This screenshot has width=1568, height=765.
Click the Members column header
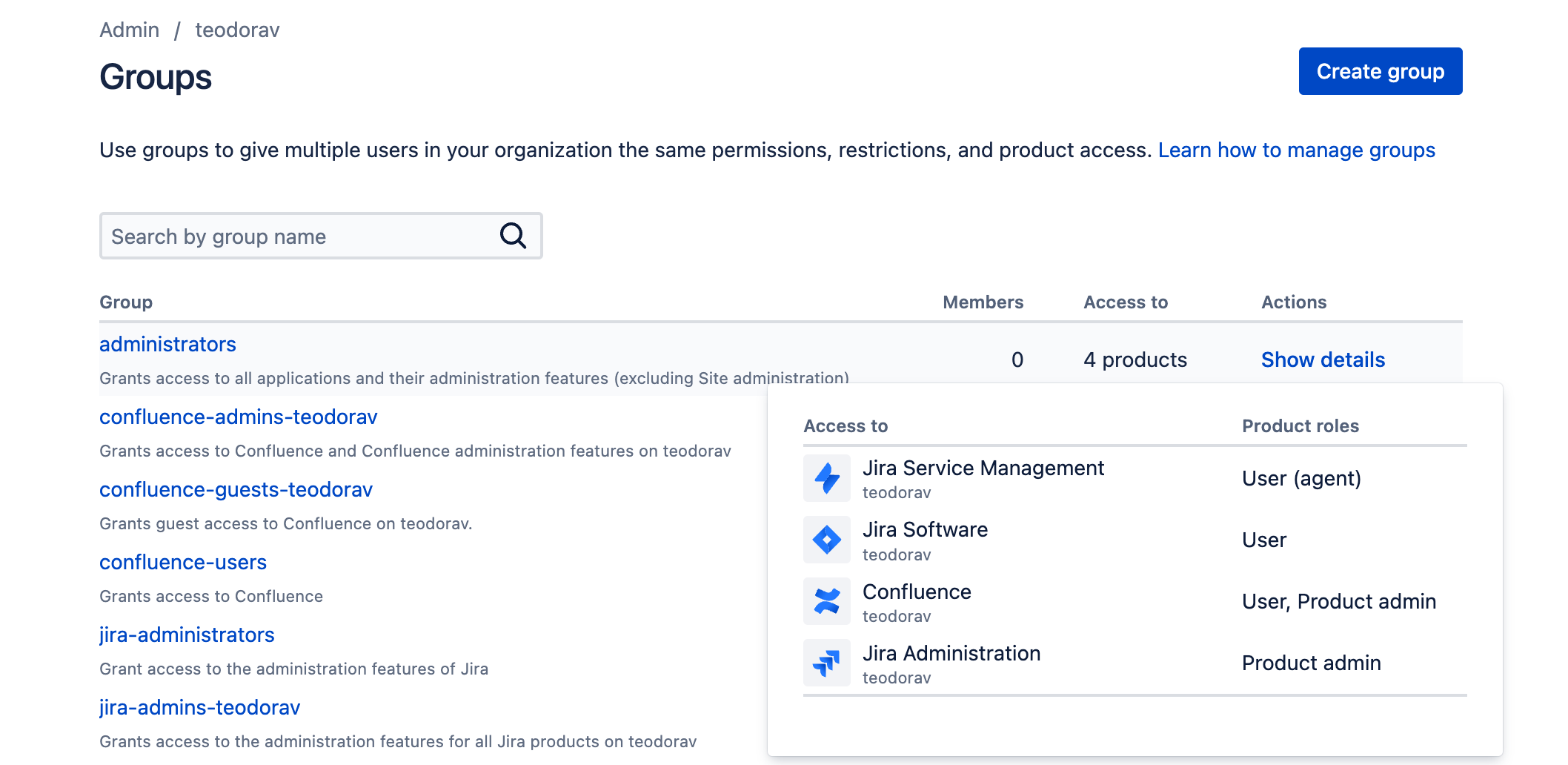click(983, 302)
